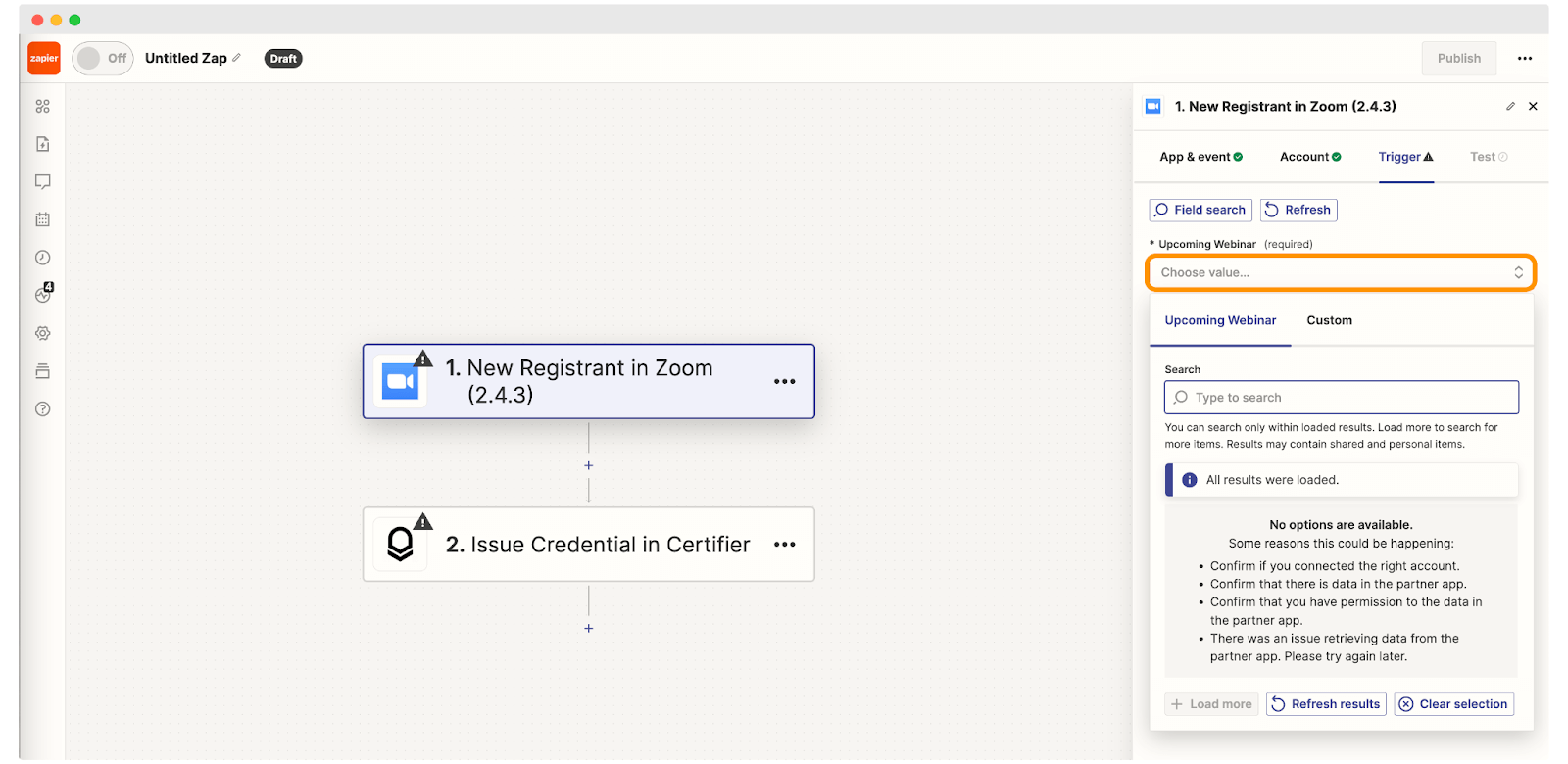The width and height of the screenshot is (1568, 764).
Task: Click the Field search button
Action: tap(1200, 210)
